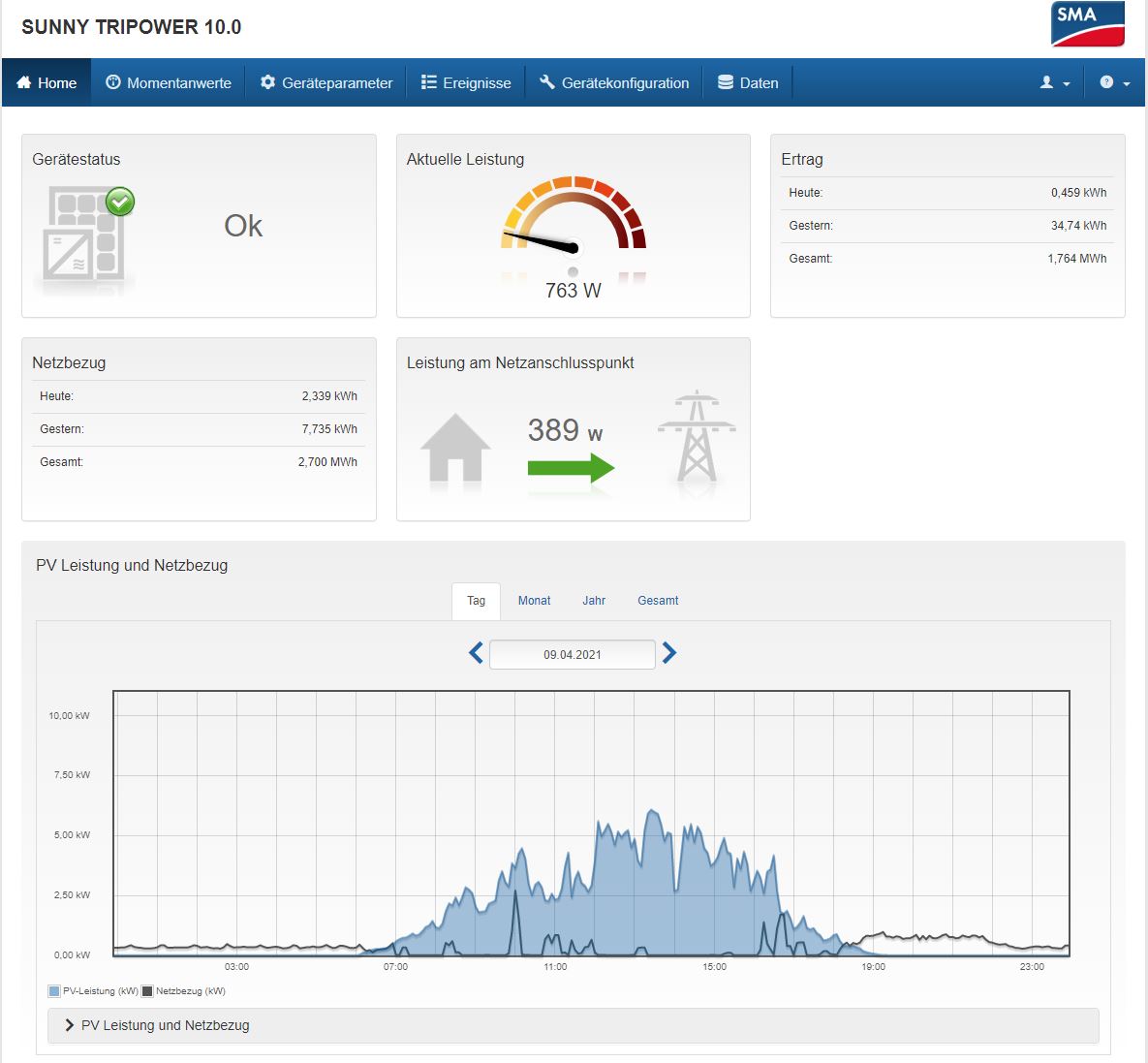1148x1063 pixels.
Task: Open the help dropdown menu
Action: pos(1114,83)
